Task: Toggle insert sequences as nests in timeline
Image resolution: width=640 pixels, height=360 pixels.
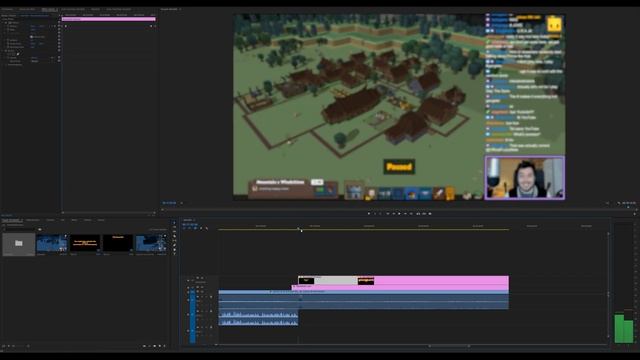Action: pos(184,228)
